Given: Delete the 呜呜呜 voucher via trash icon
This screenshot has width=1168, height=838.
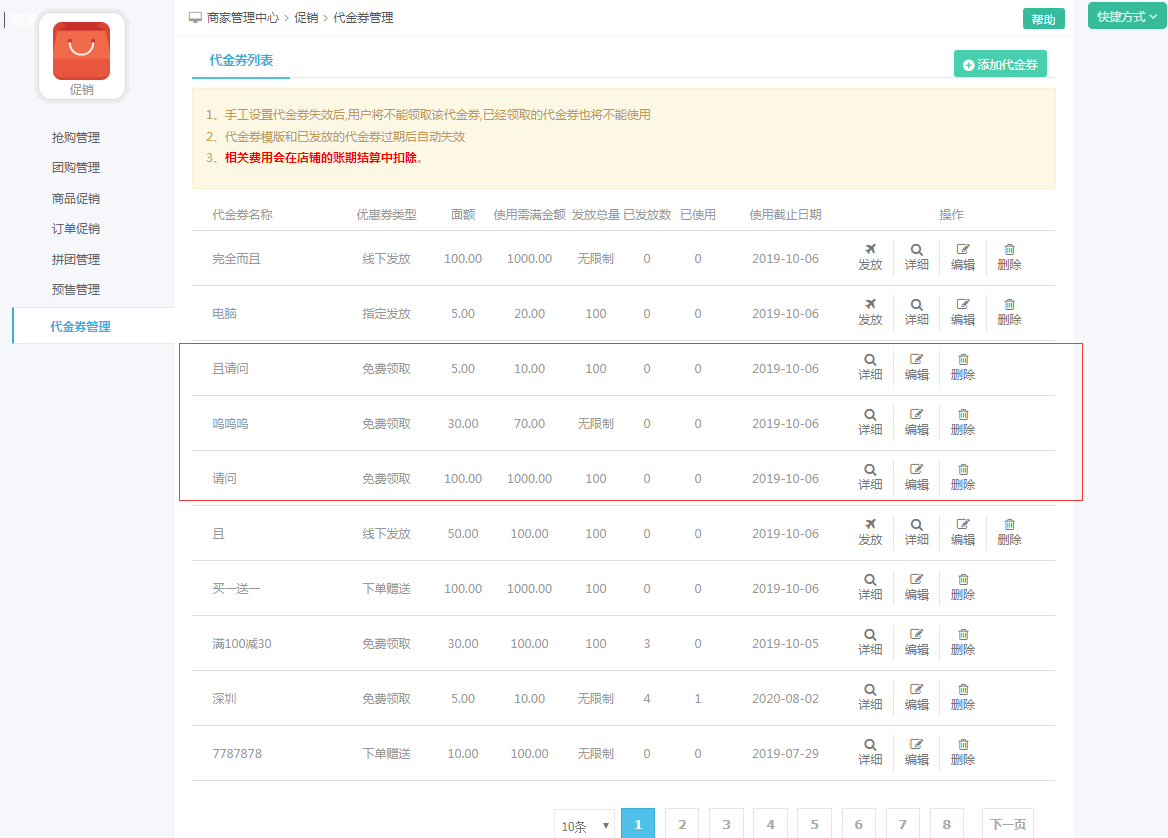Looking at the screenshot, I should (x=962, y=422).
